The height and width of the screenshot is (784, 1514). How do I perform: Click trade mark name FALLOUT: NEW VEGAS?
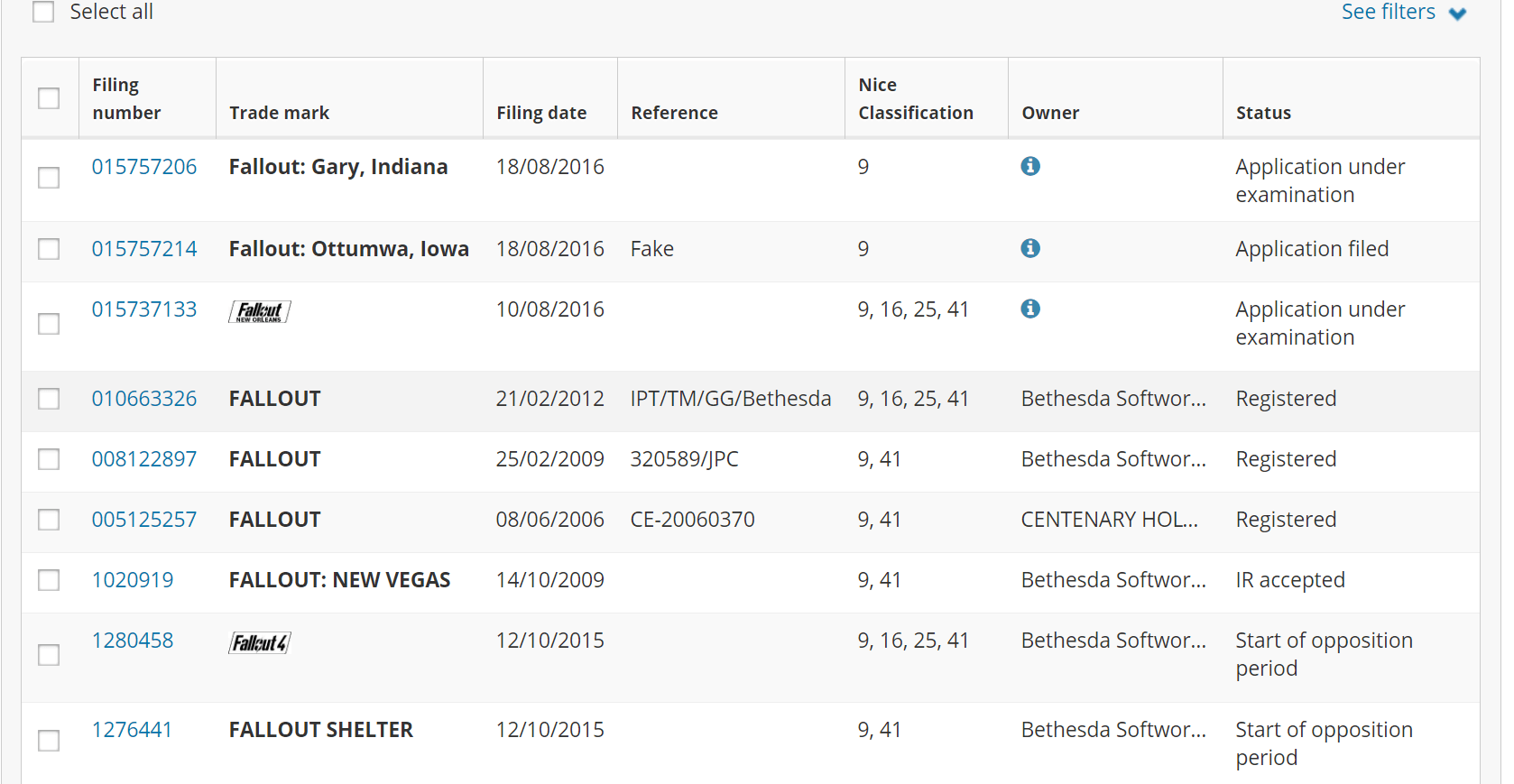tap(340, 580)
